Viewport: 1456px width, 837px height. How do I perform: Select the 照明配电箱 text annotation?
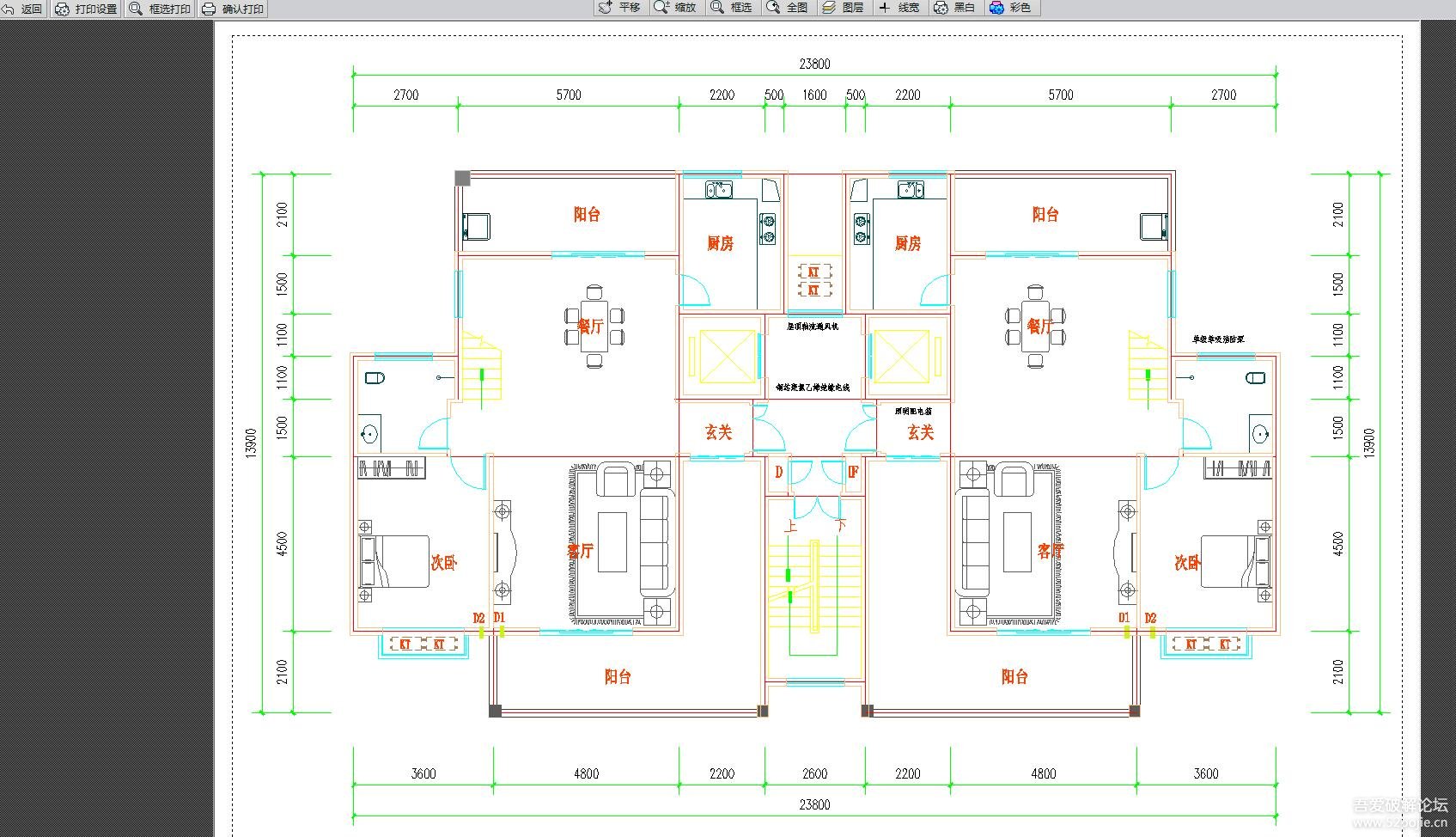coord(913,412)
